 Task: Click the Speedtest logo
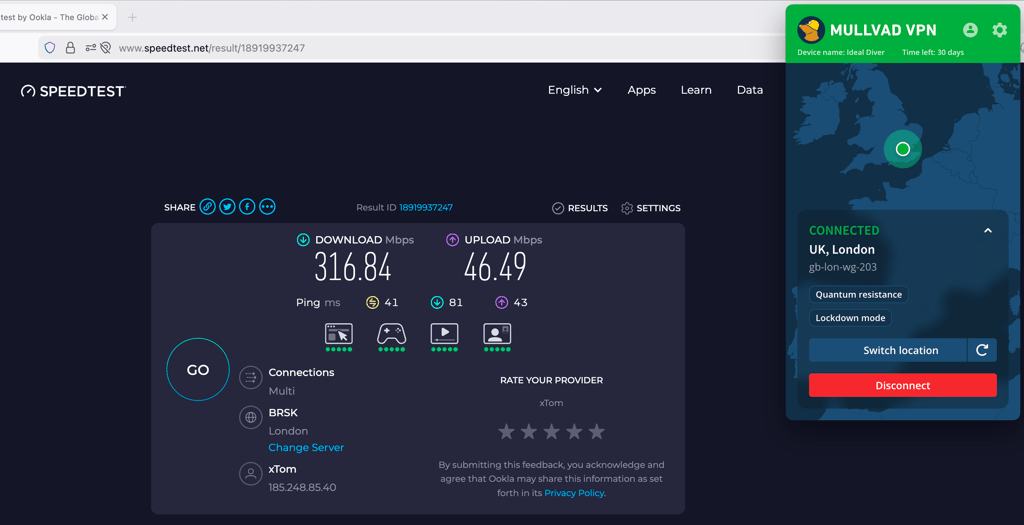[x=72, y=91]
